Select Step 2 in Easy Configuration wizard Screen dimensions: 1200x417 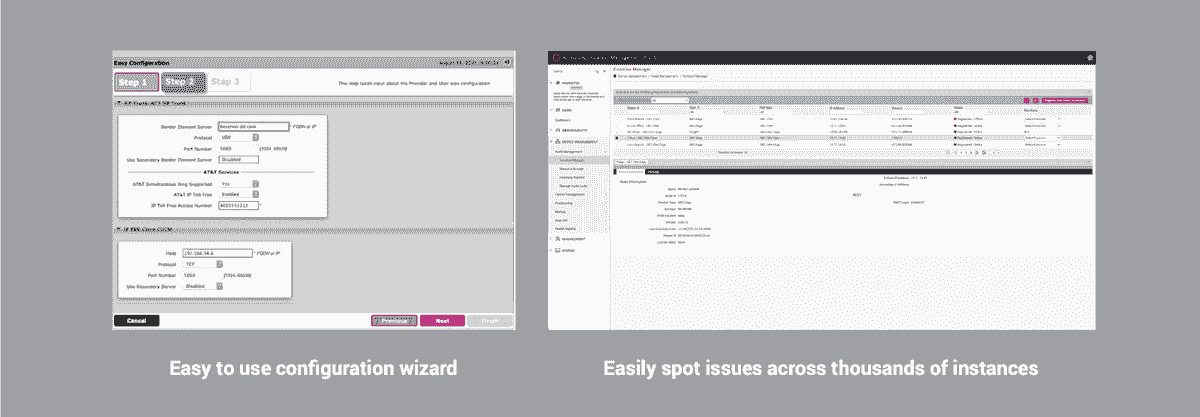(183, 82)
